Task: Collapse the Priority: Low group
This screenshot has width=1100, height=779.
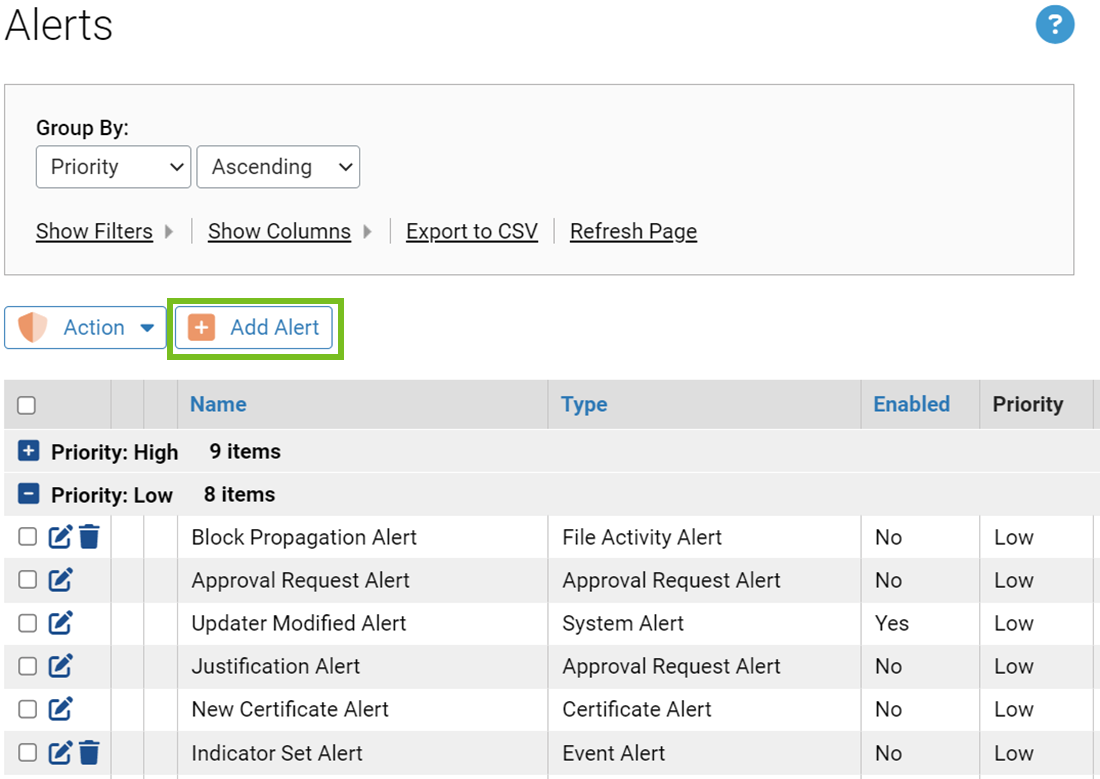Action: click(29, 495)
